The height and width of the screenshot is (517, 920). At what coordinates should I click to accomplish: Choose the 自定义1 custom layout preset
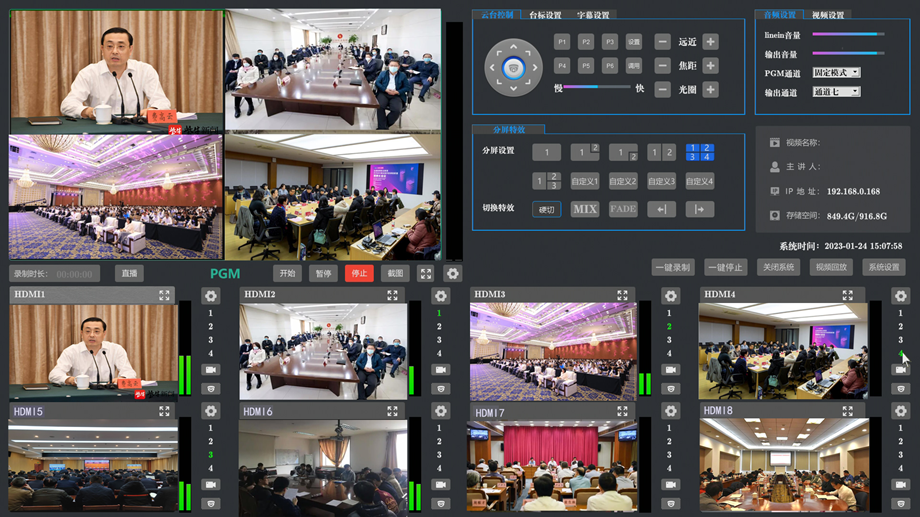tap(584, 181)
